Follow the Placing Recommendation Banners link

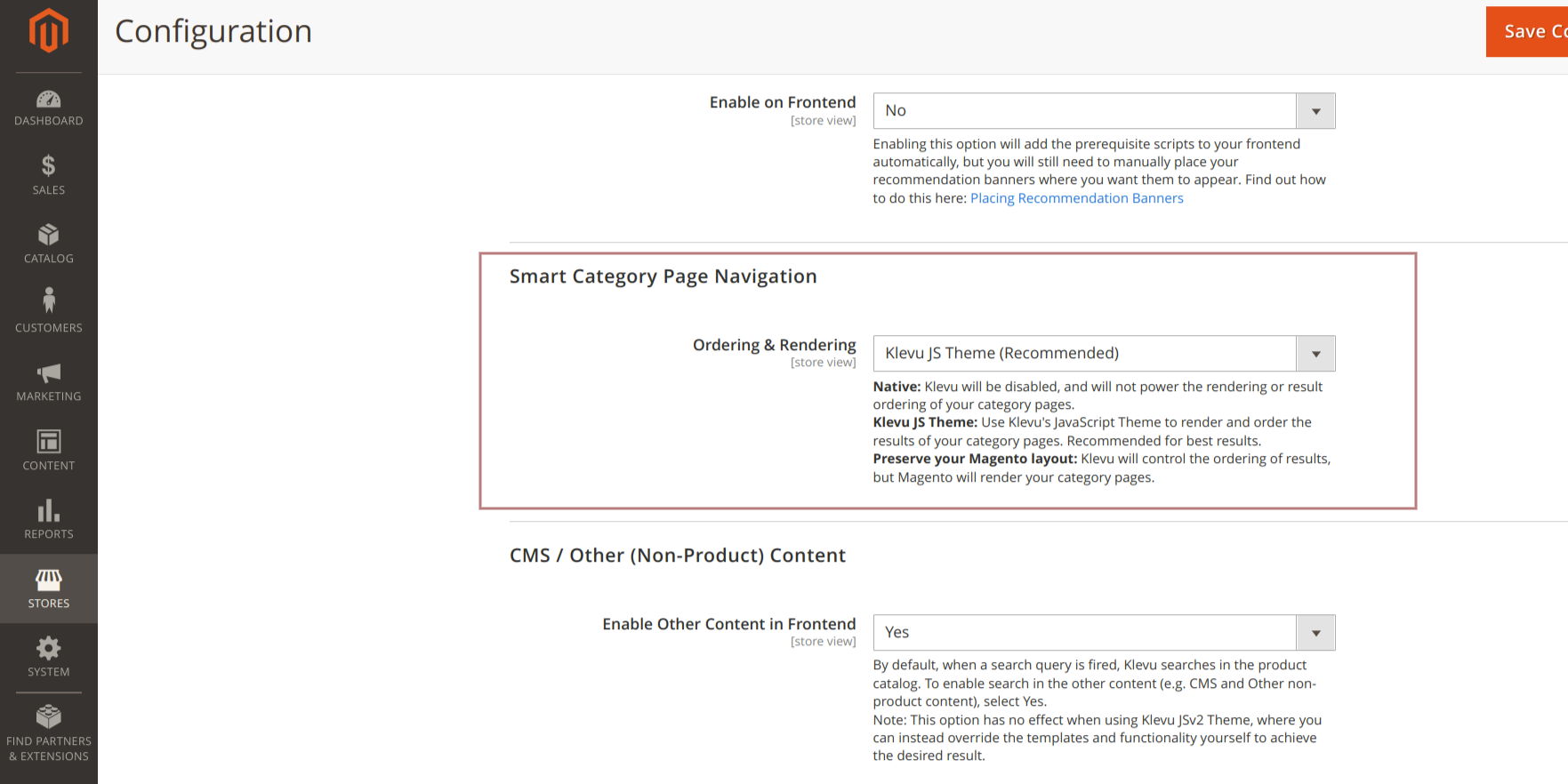1076,198
